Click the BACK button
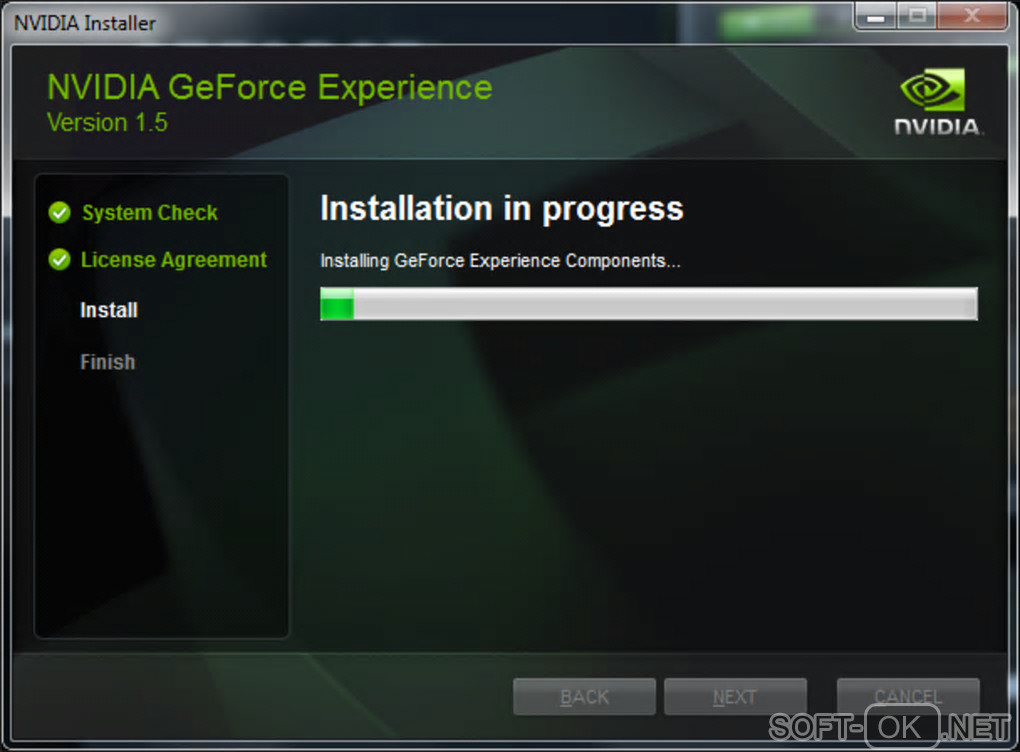Viewport: 1020px width, 752px height. [x=584, y=697]
